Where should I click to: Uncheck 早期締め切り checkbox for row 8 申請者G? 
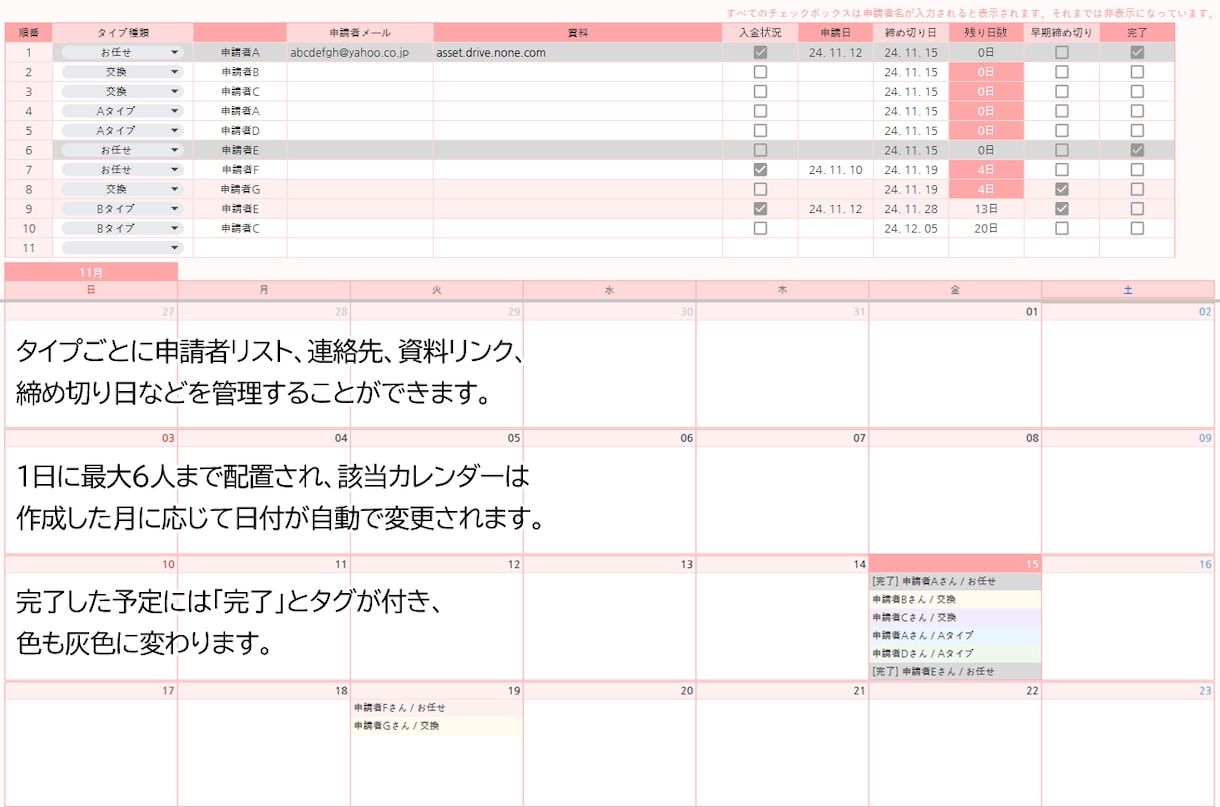click(x=1062, y=189)
